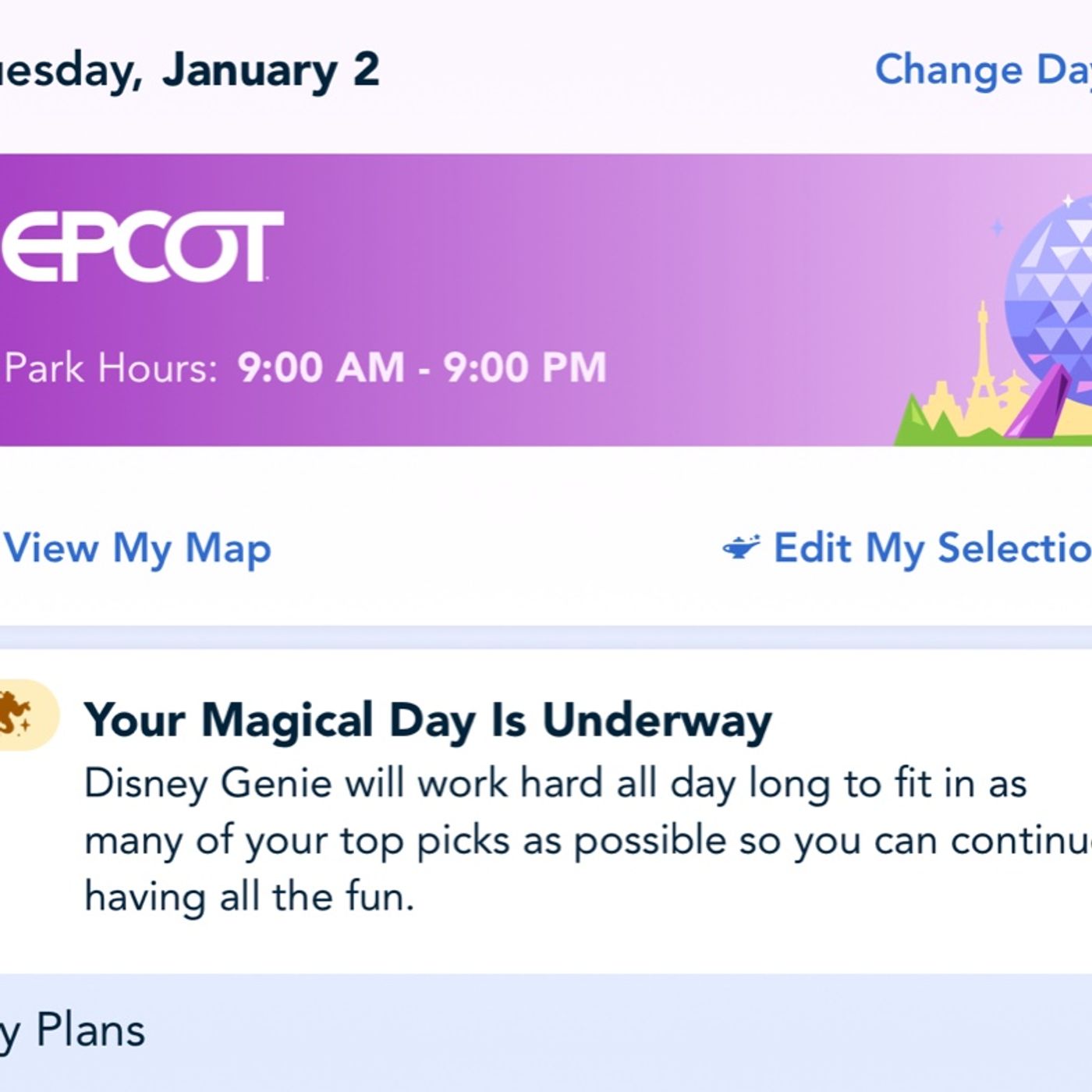Click the EPCOT logo
The height and width of the screenshot is (1092, 1092).
point(142,246)
